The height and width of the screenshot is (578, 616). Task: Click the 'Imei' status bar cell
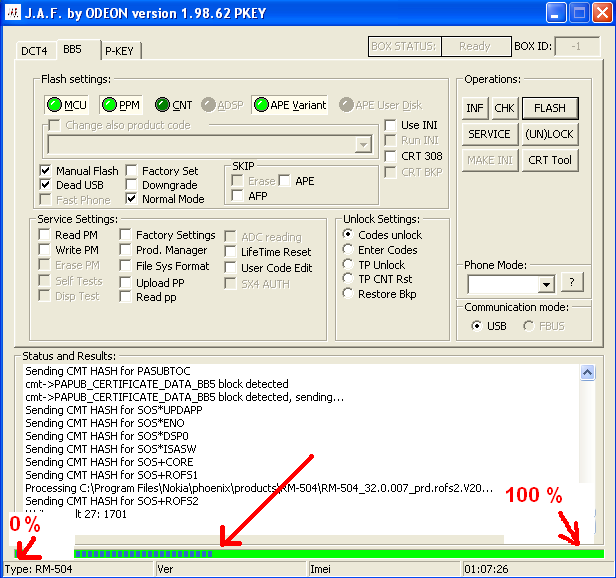point(383,569)
